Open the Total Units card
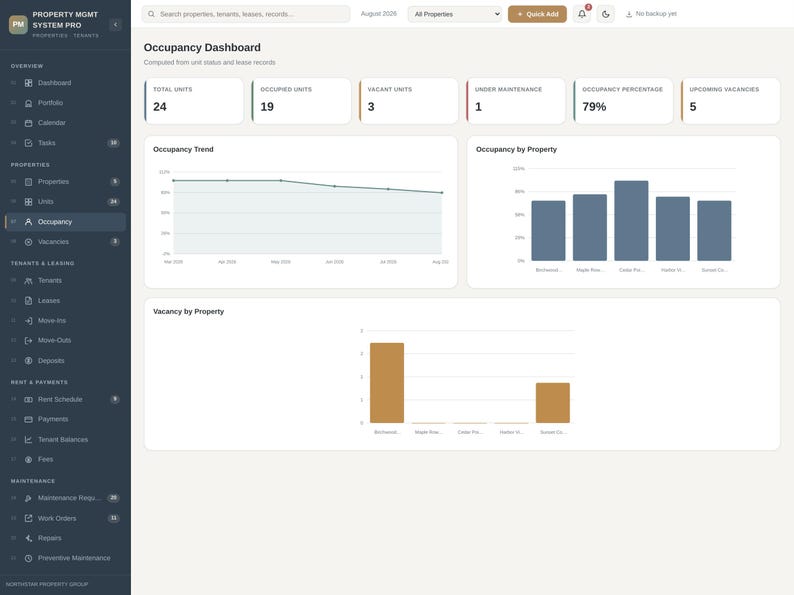Viewport: 794px width, 595px height. (x=194, y=101)
